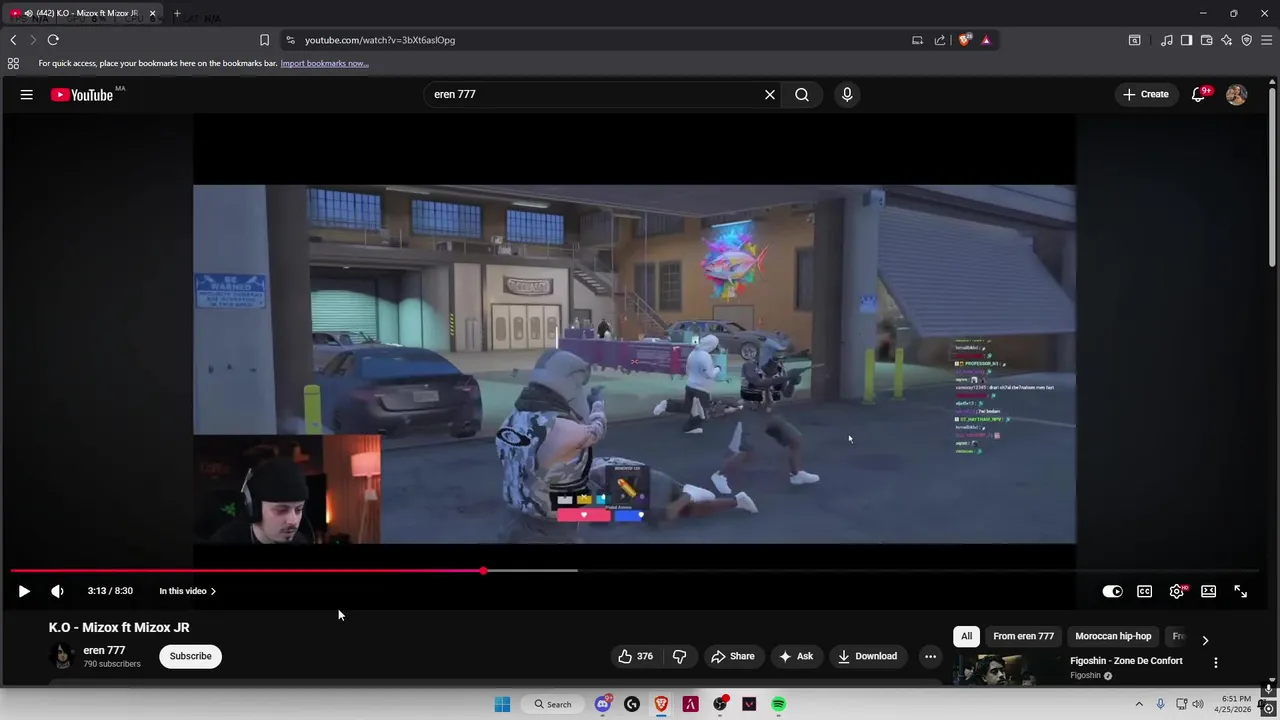The width and height of the screenshot is (1280, 720).
Task: Expand the 'In this video' chapters
Action: click(x=187, y=591)
